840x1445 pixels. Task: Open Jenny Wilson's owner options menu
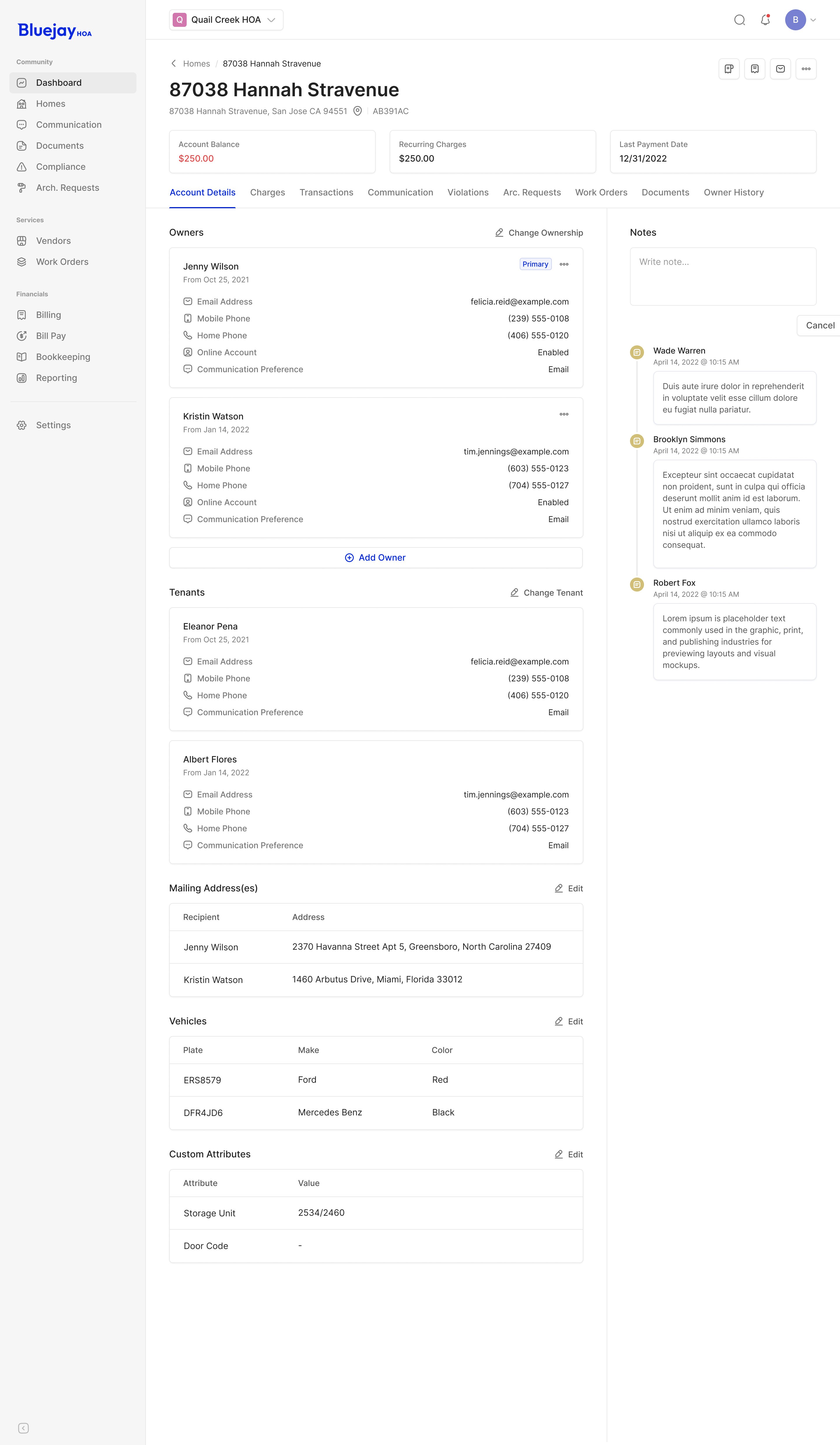pyautogui.click(x=564, y=264)
